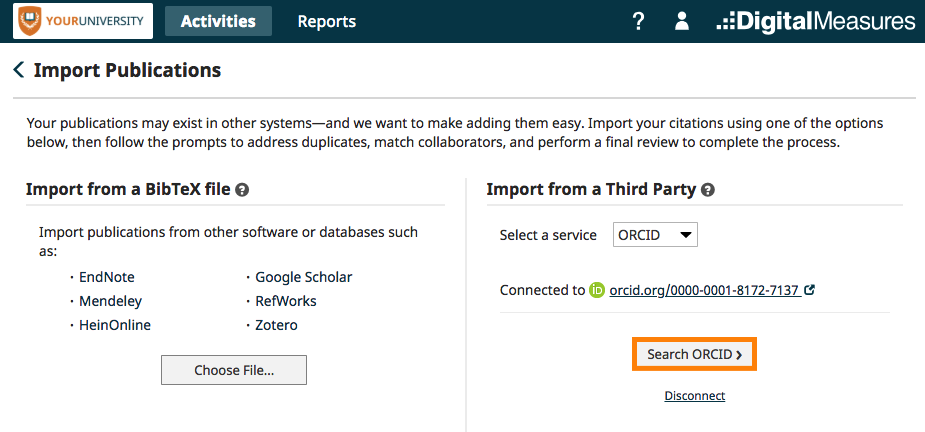Click the RefWorks list item
The width and height of the screenshot is (925, 432).
286,301
